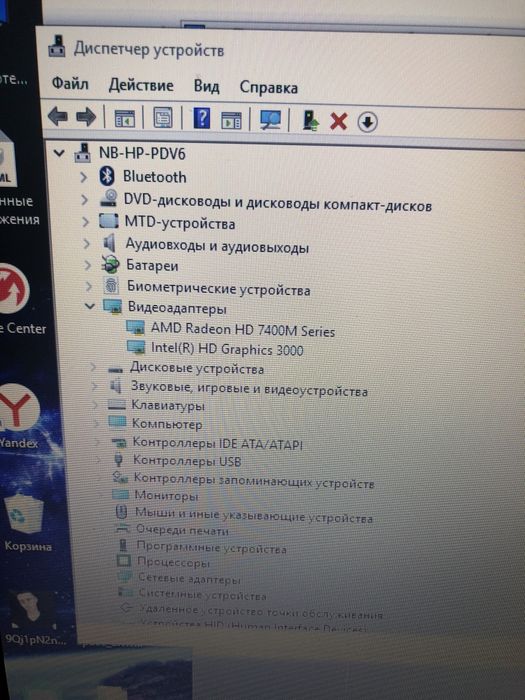Click the speaker icon beside Аудиовходы
This screenshot has width=525, height=700.
click(x=109, y=243)
